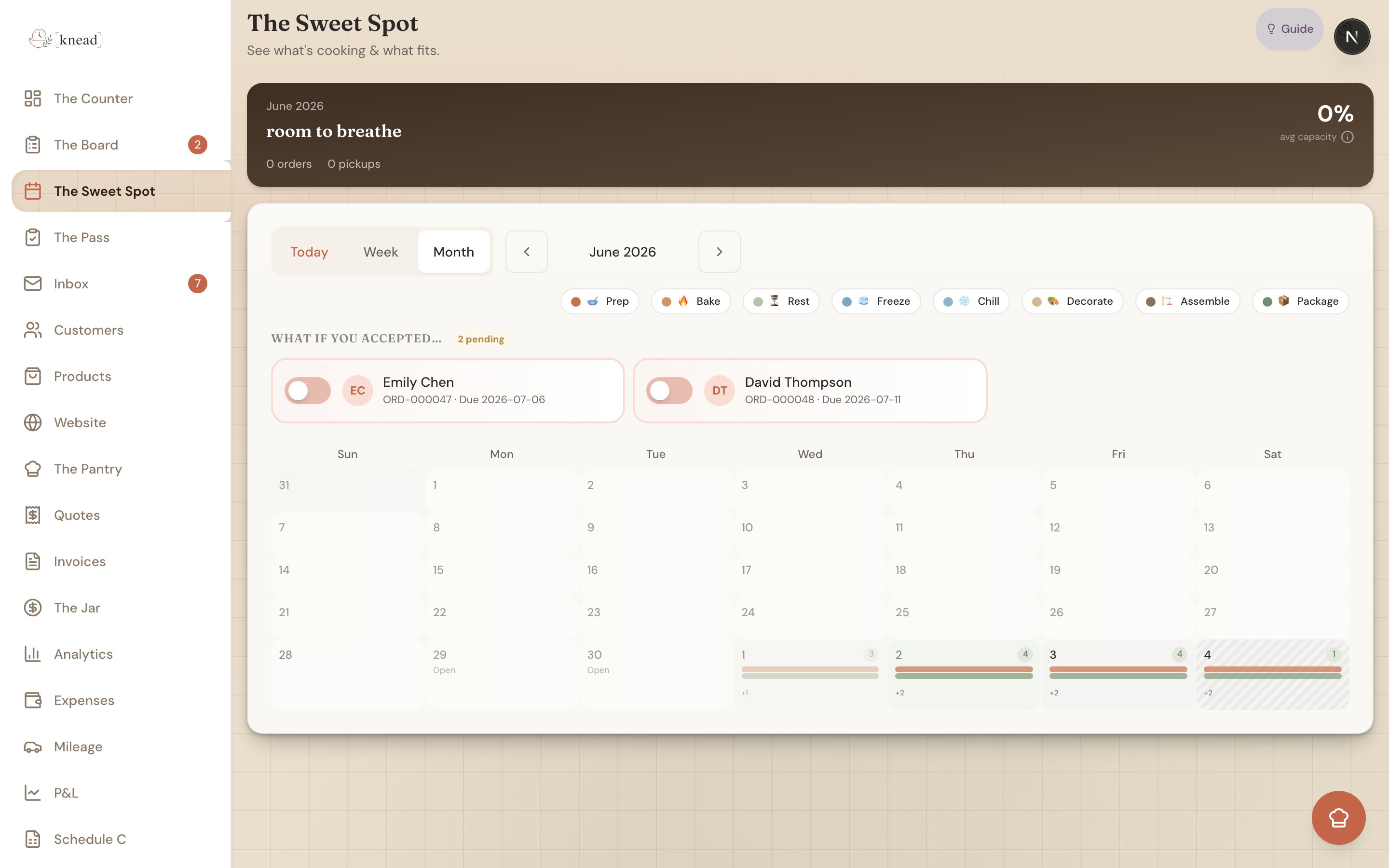Click the +1 more indicator on July 1
Viewport: 1389px width, 868px height.
[x=745, y=693]
